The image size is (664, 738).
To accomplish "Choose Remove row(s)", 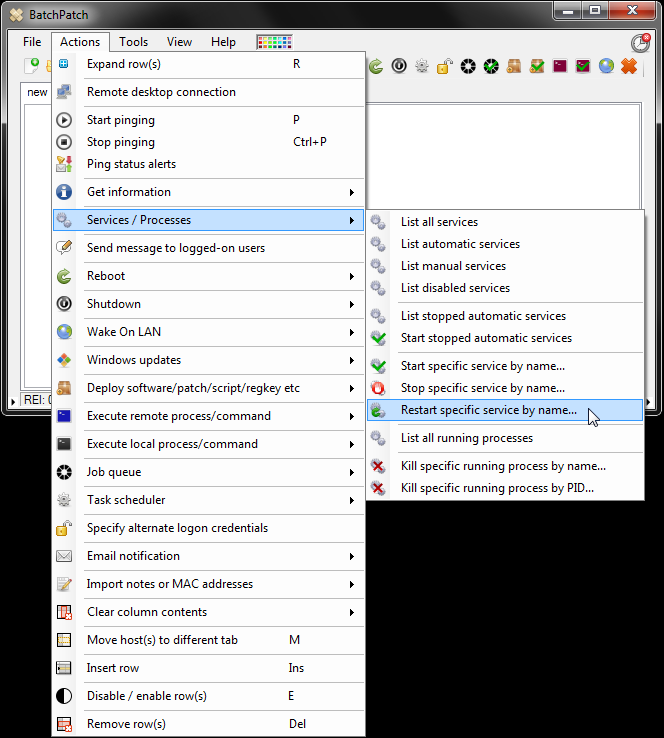I will click(x=209, y=724).
